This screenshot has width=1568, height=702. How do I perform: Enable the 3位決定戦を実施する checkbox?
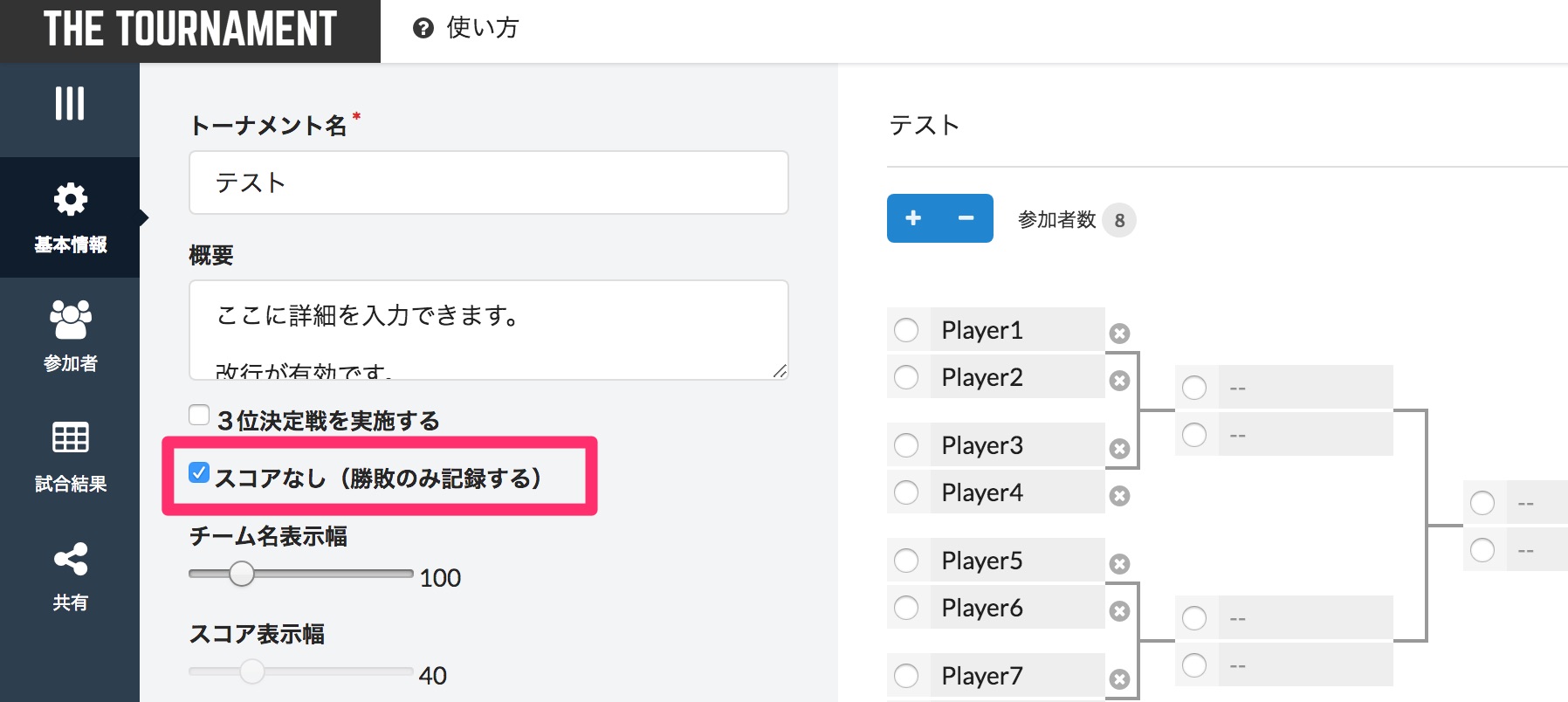click(199, 415)
